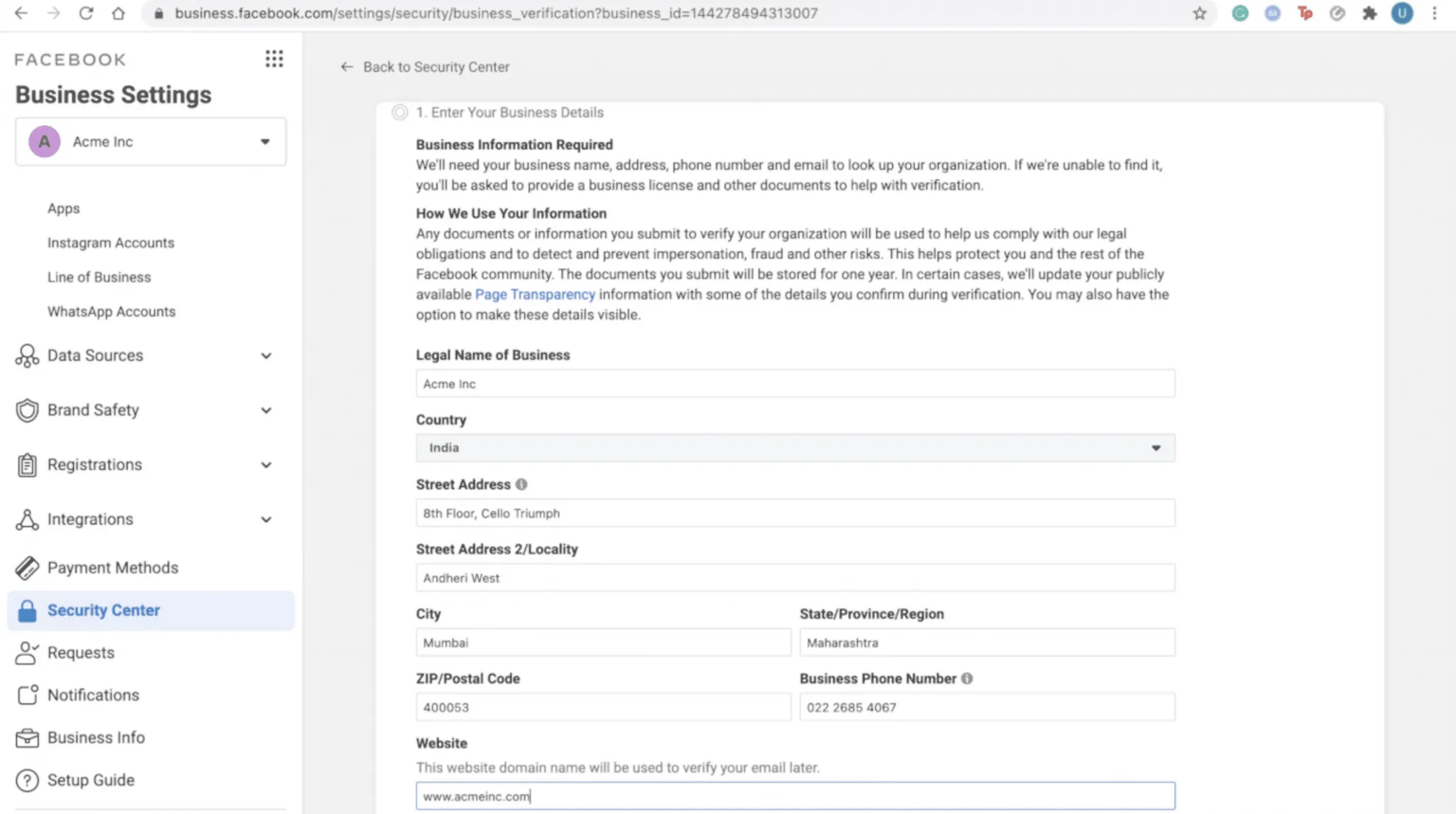The width and height of the screenshot is (1456, 814).
Task: Go to Payment Methods settings
Action: (x=113, y=568)
